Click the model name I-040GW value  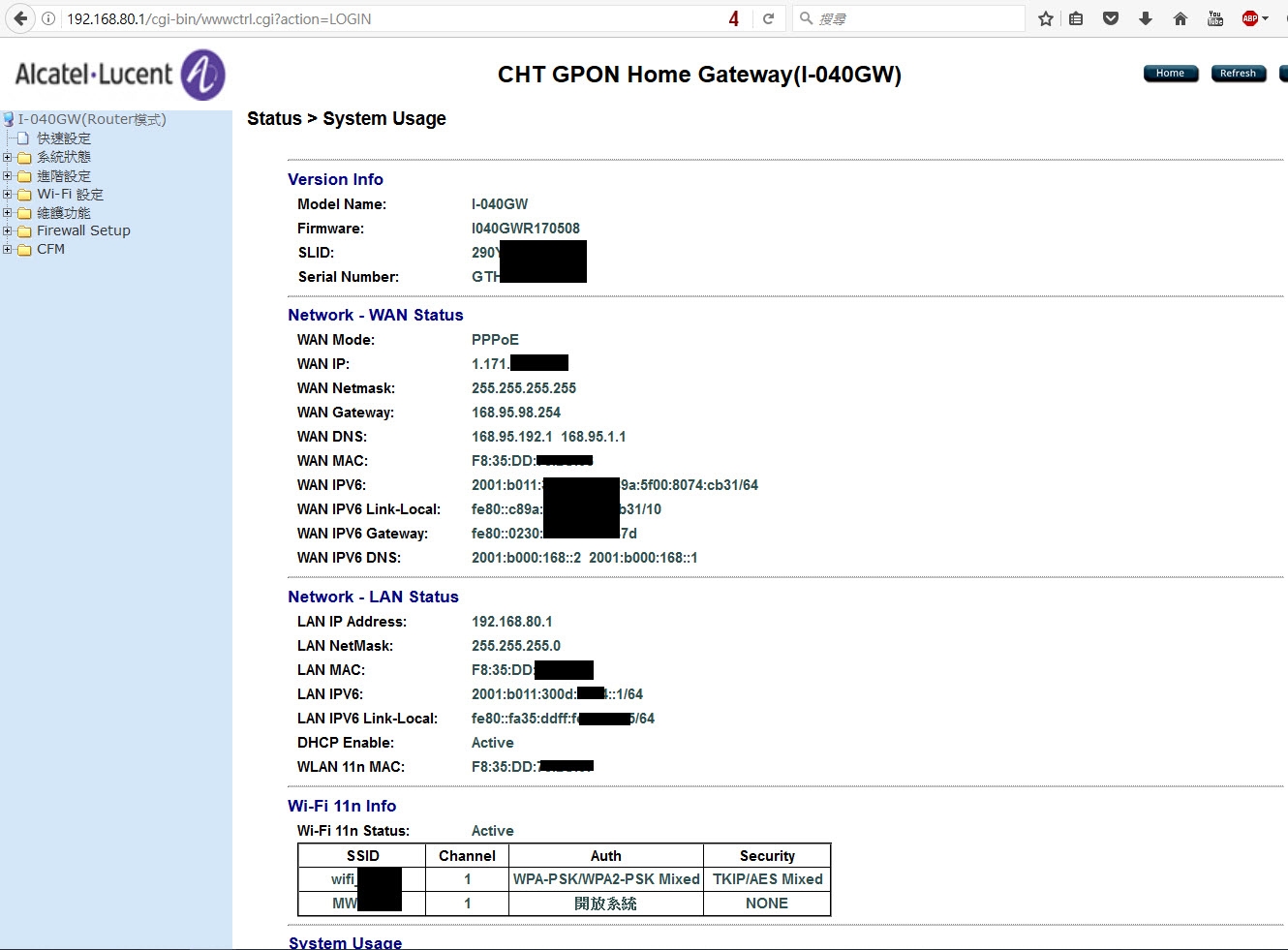point(500,204)
